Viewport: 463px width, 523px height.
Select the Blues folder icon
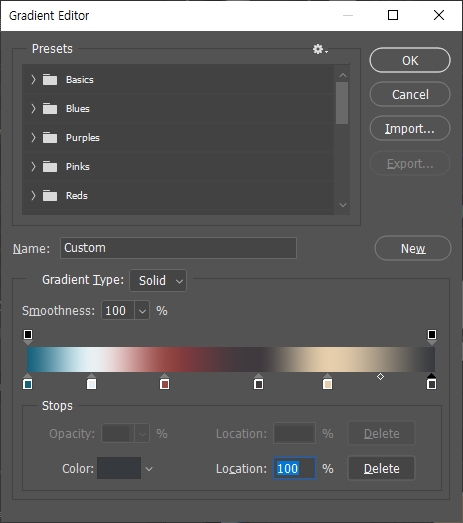click(x=50, y=108)
